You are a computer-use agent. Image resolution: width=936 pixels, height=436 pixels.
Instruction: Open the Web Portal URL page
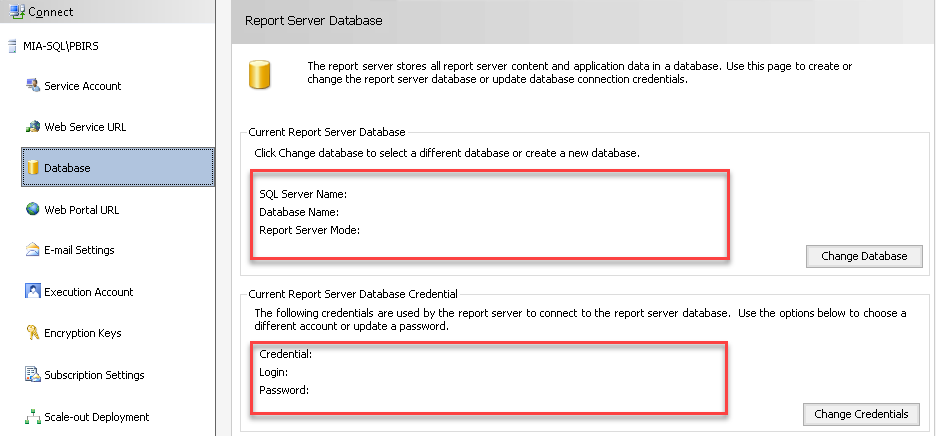point(82,210)
